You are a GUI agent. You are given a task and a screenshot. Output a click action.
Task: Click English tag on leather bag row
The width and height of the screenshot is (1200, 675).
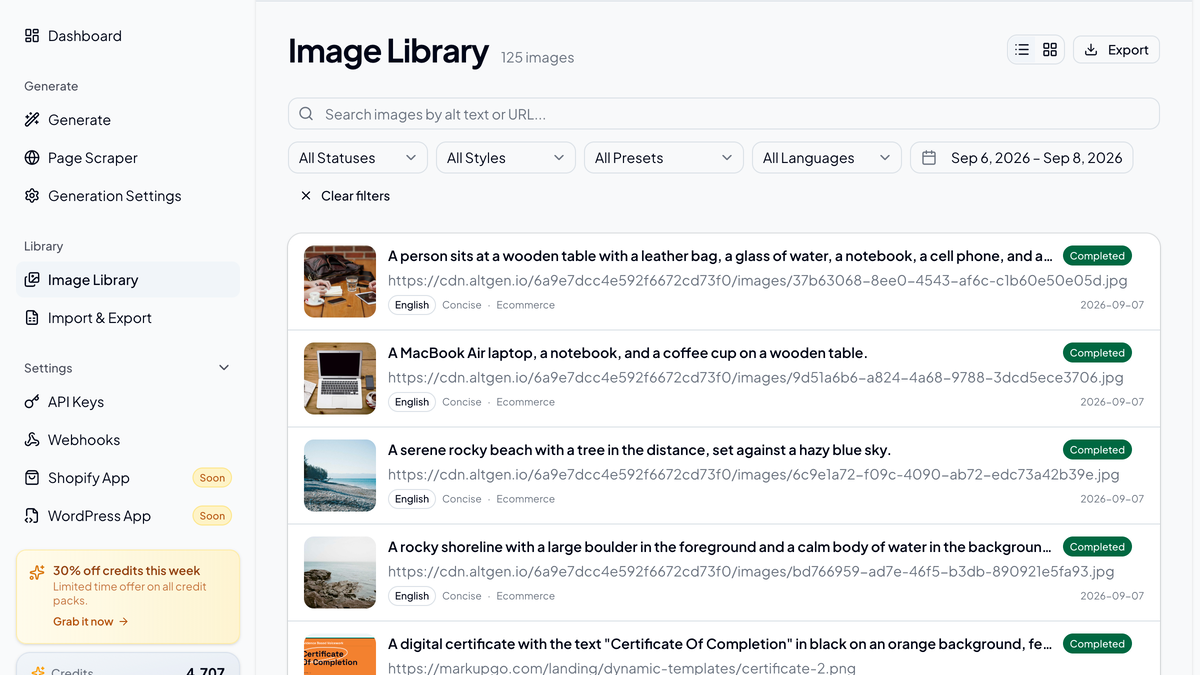coord(411,305)
